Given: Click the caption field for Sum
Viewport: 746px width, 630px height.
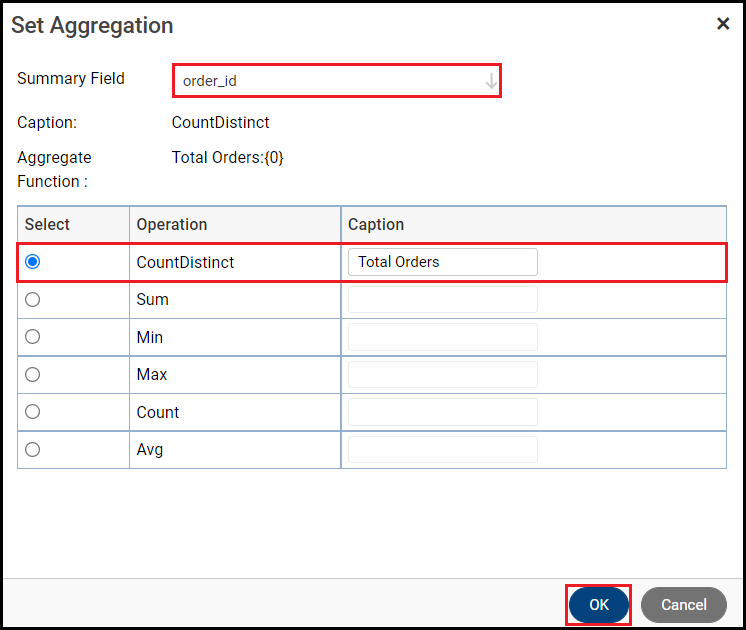Looking at the screenshot, I should [x=442, y=299].
